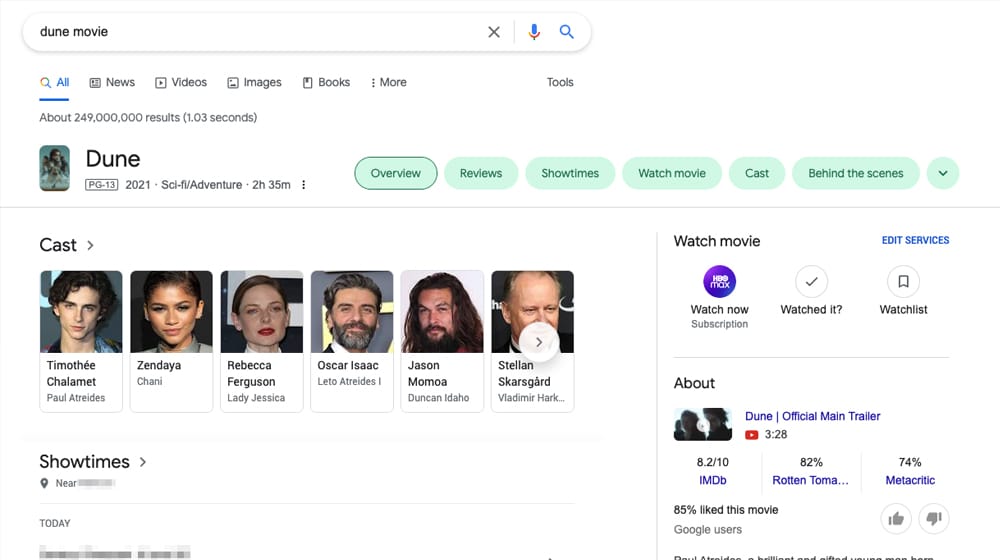Viewport: 1000px width, 560px height.
Task: Click the '85% liked this movie' text
Action: point(726,510)
